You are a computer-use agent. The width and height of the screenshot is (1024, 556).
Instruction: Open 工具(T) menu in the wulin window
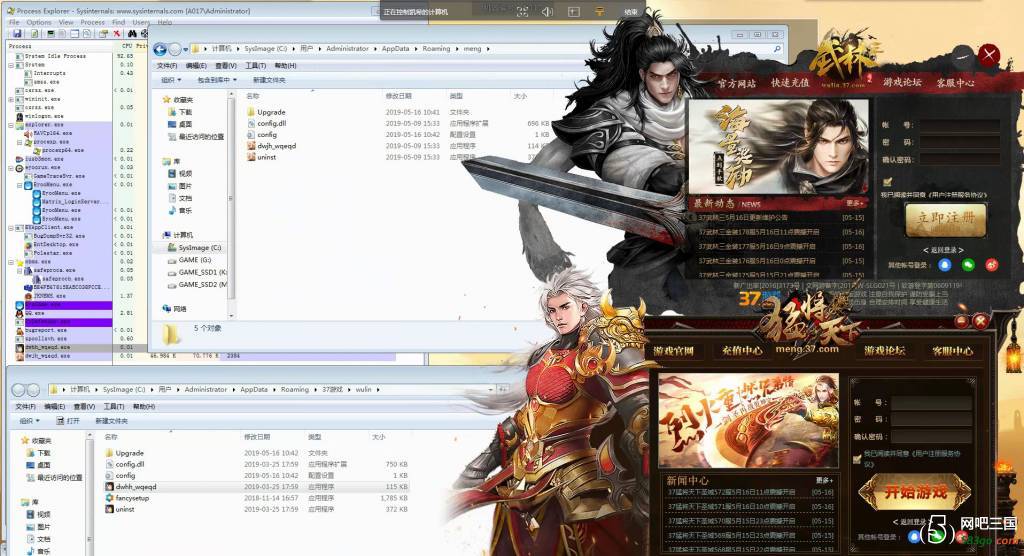114,406
